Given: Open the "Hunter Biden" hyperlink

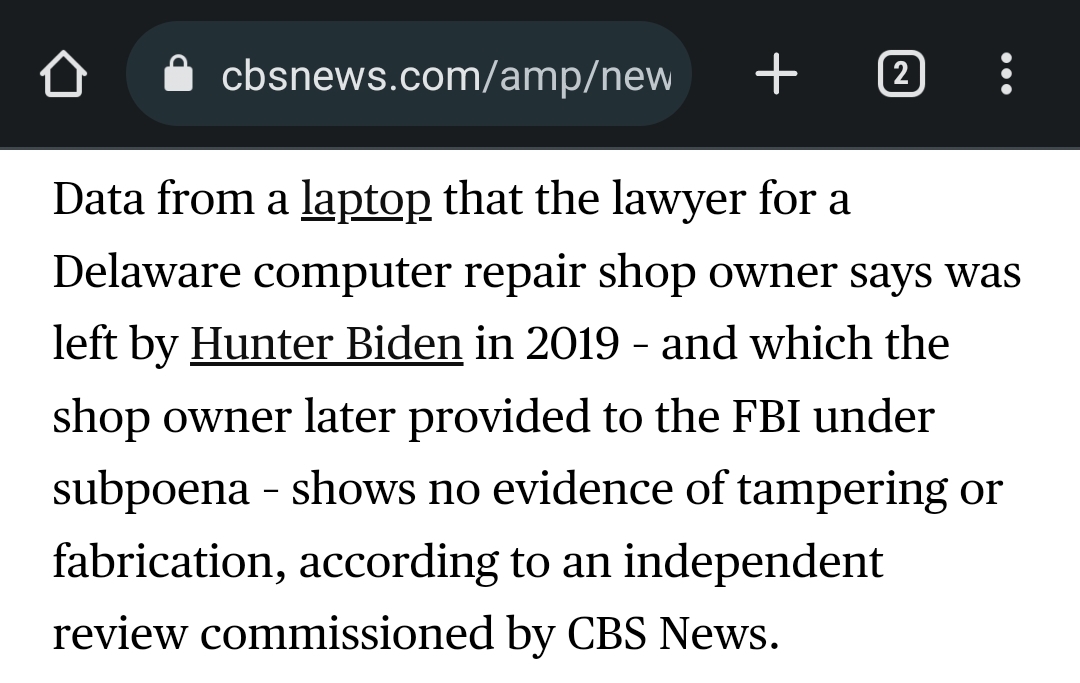Looking at the screenshot, I should click(x=326, y=344).
